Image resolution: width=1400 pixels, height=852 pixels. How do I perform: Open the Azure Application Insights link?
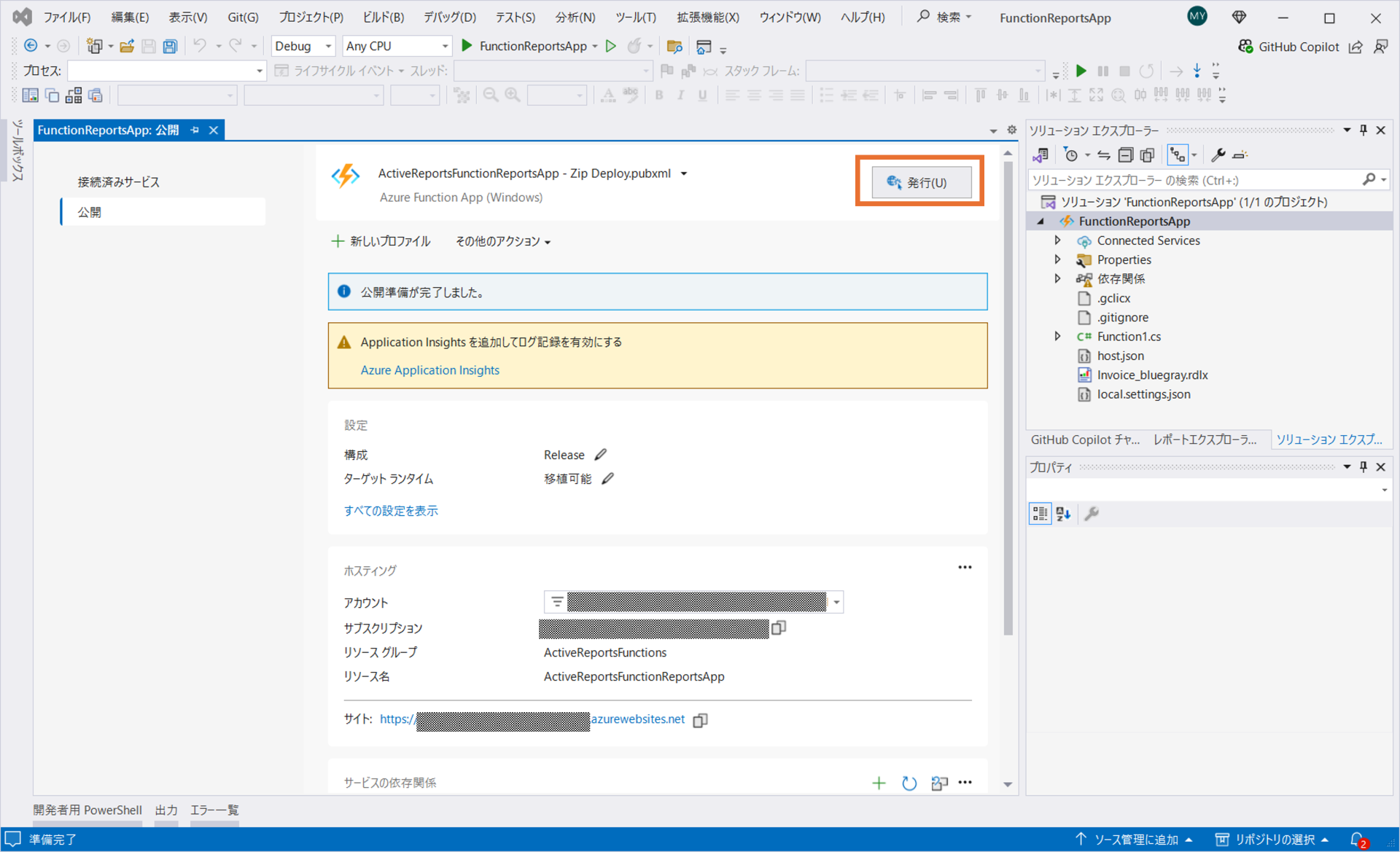[x=429, y=370]
